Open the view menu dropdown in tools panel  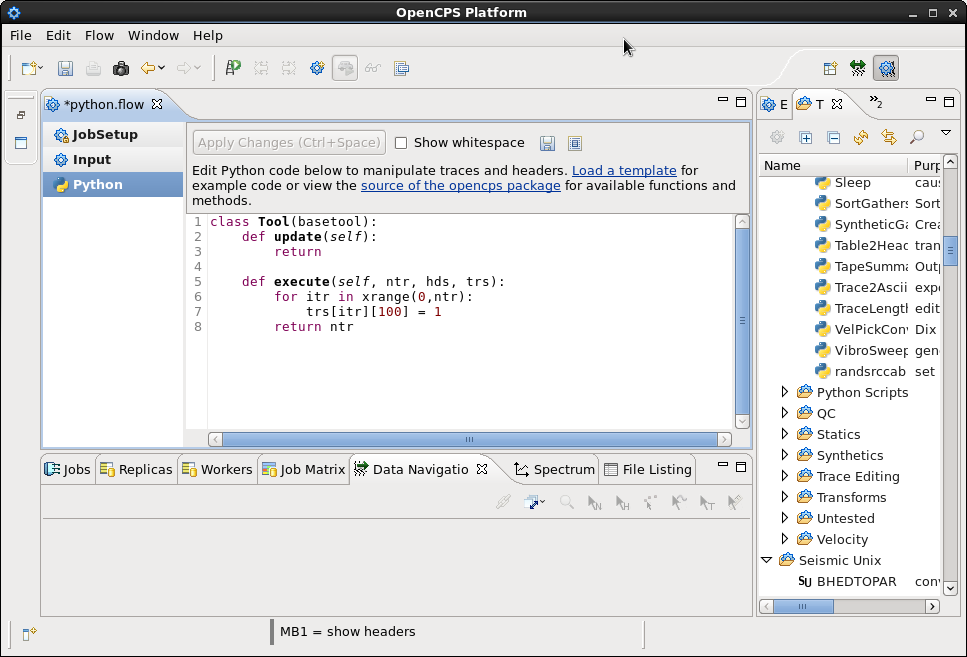pos(945,133)
